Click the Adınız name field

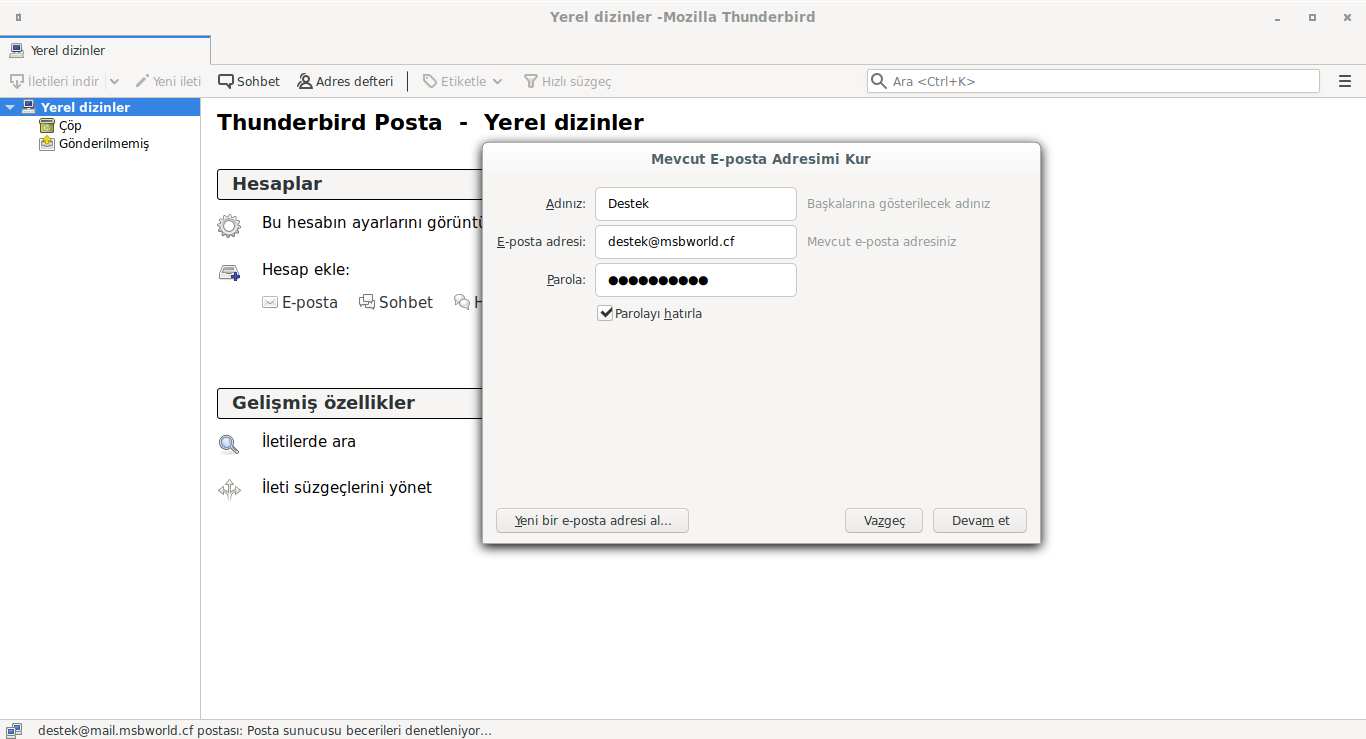696,204
